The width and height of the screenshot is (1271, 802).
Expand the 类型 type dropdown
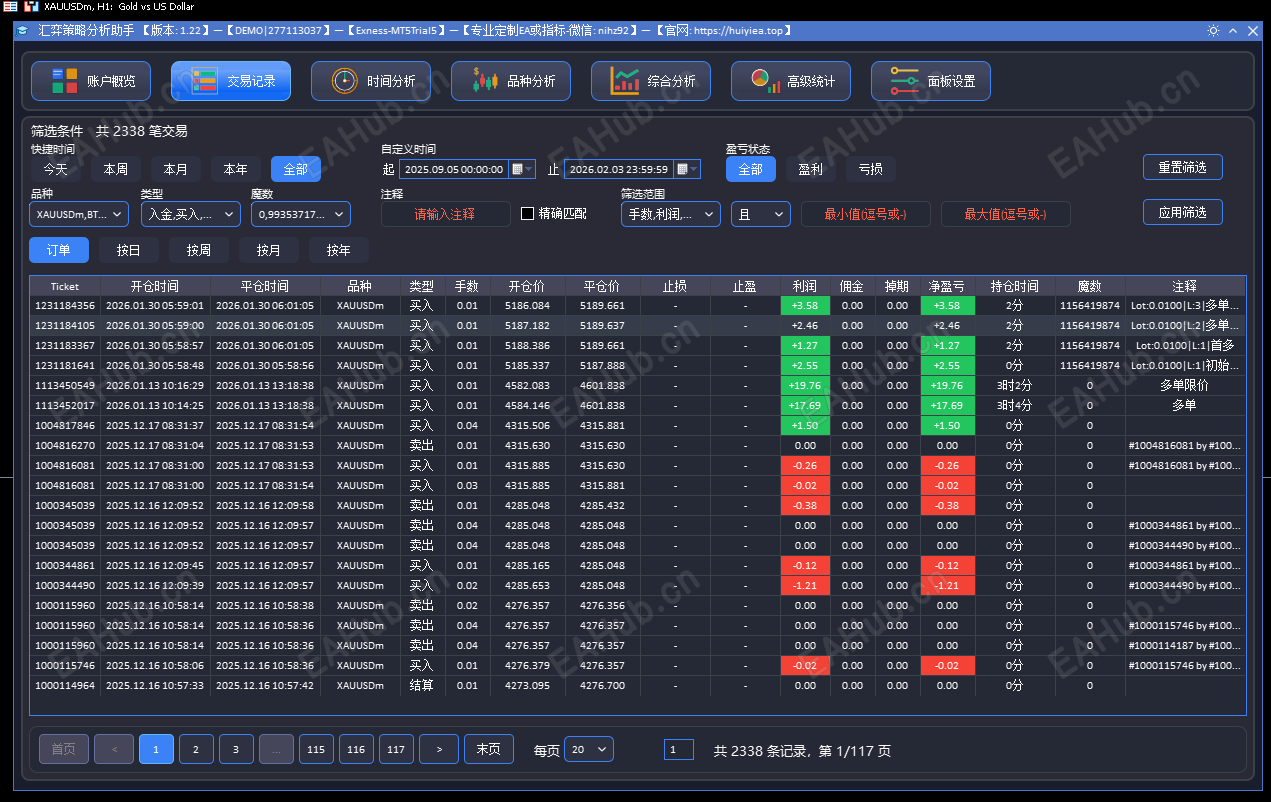[190, 214]
